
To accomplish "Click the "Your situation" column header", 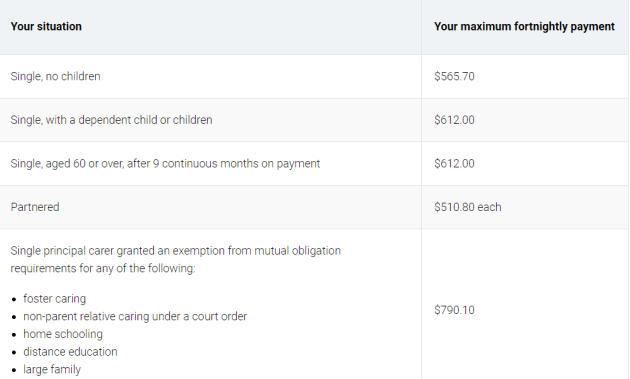I will point(46,27).
